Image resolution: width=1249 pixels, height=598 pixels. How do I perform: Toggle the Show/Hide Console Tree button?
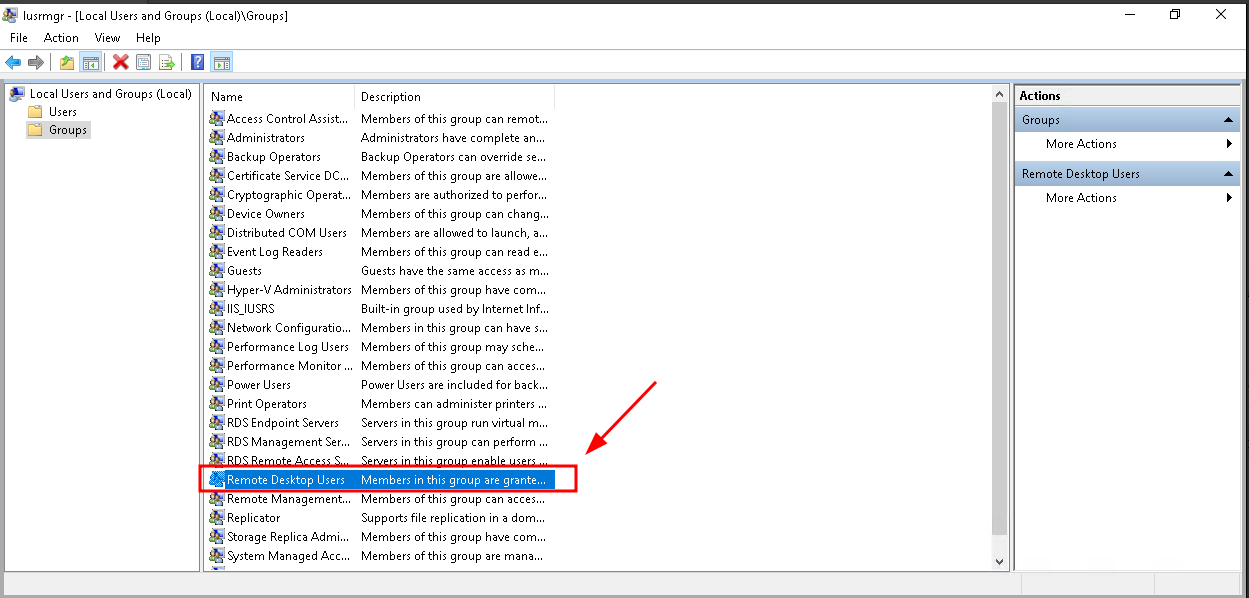pos(91,63)
